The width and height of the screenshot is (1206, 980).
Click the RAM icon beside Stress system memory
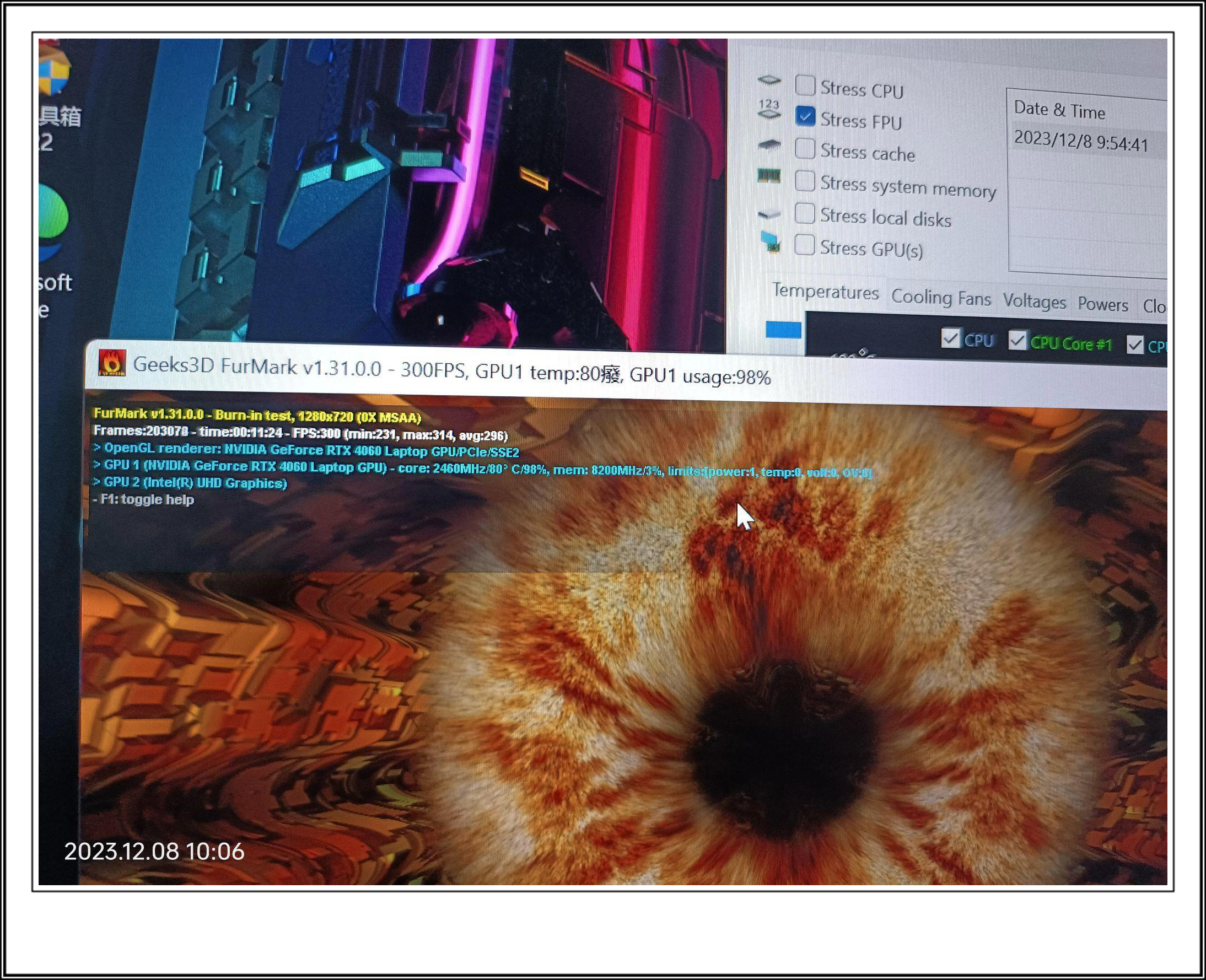coord(769,176)
